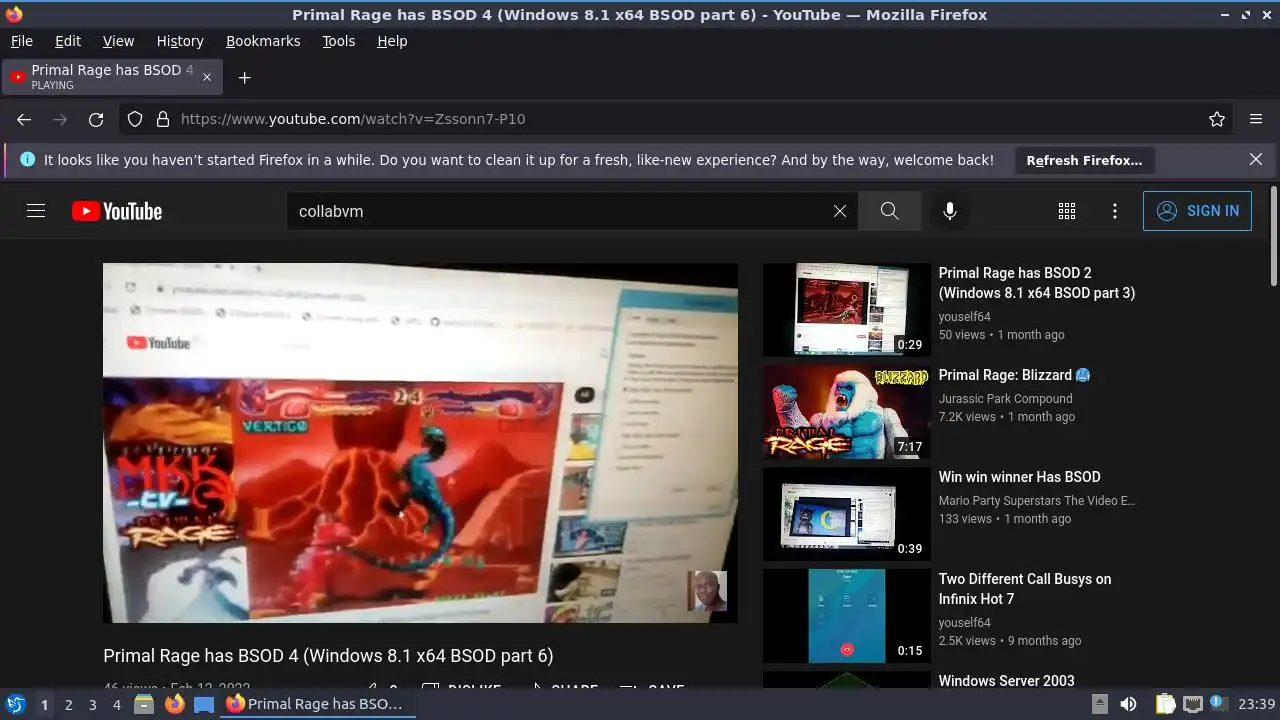
Task: Switch to the Primal Rage has BSOD tab
Action: click(x=112, y=77)
